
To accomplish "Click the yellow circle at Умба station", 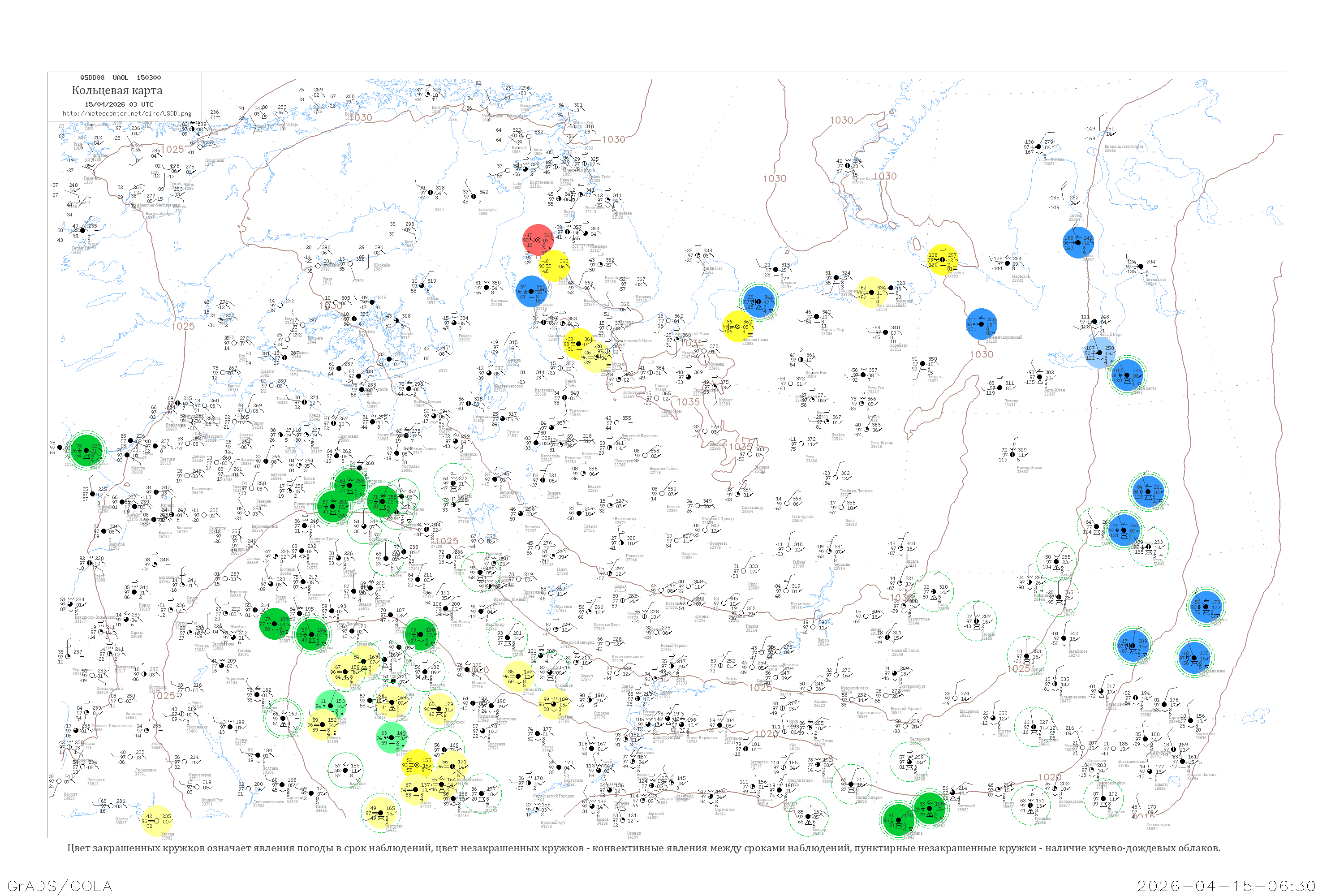I will pos(554,266).
